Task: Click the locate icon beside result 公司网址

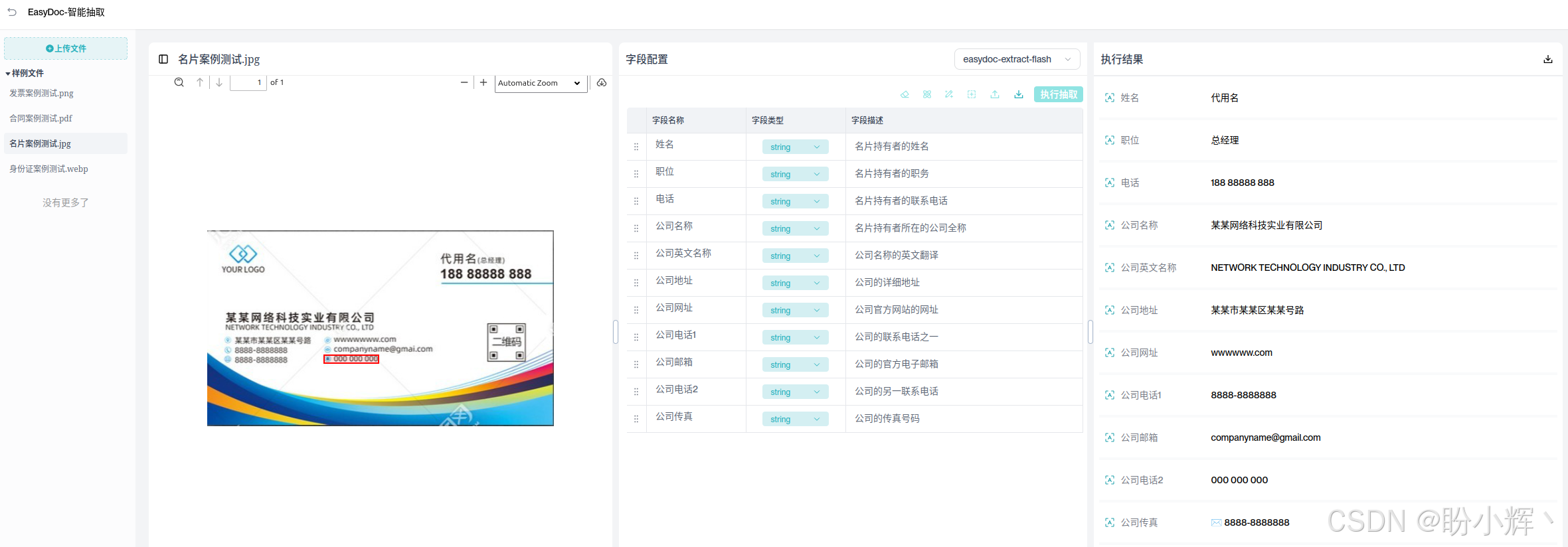Action: [1110, 352]
